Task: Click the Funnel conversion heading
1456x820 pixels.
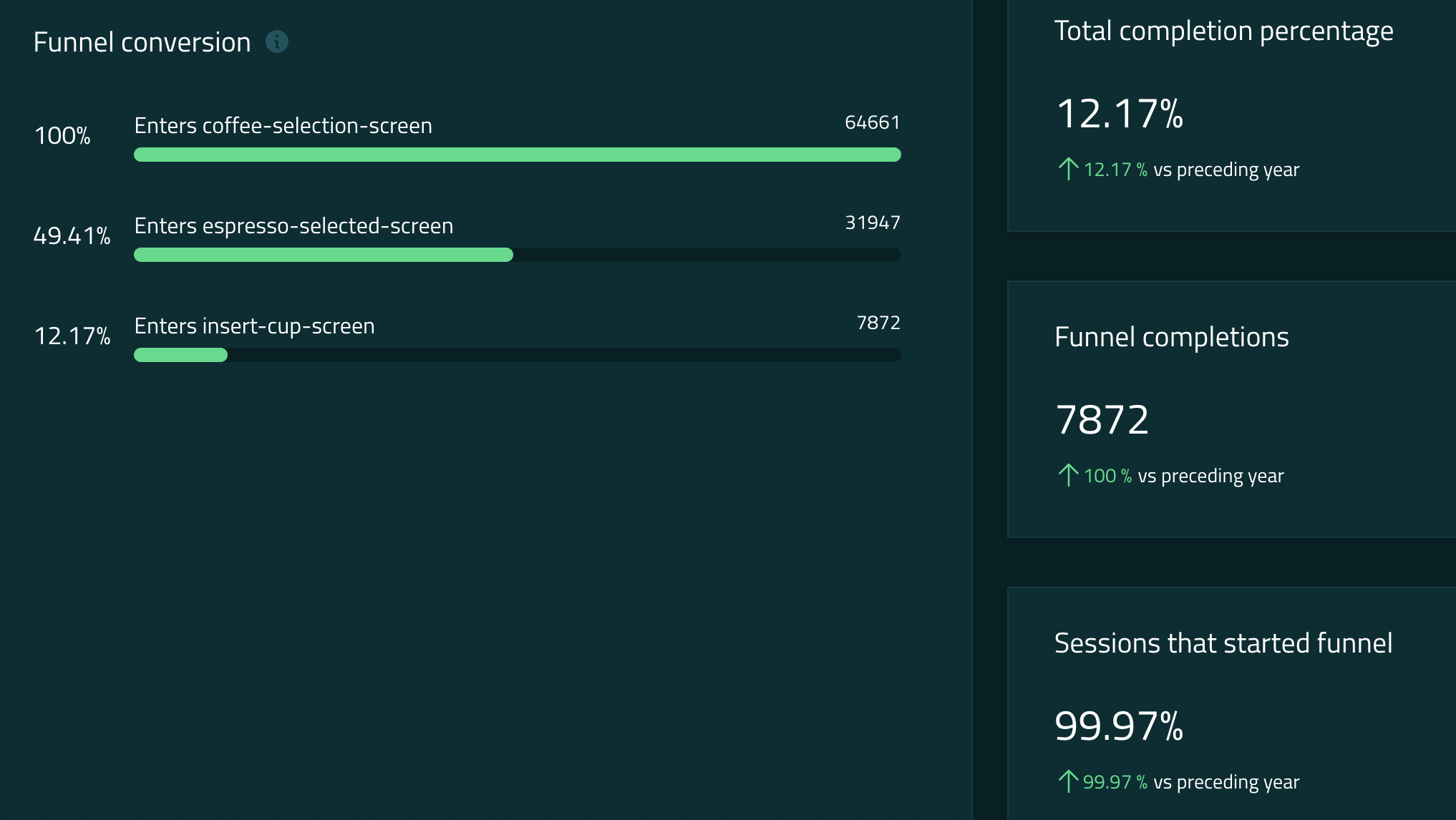Action: pyautogui.click(x=142, y=42)
